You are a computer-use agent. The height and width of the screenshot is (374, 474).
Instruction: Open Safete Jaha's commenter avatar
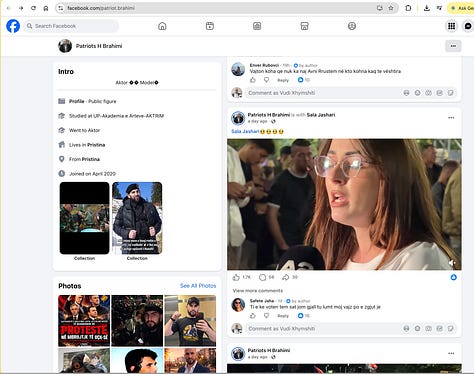(238, 305)
